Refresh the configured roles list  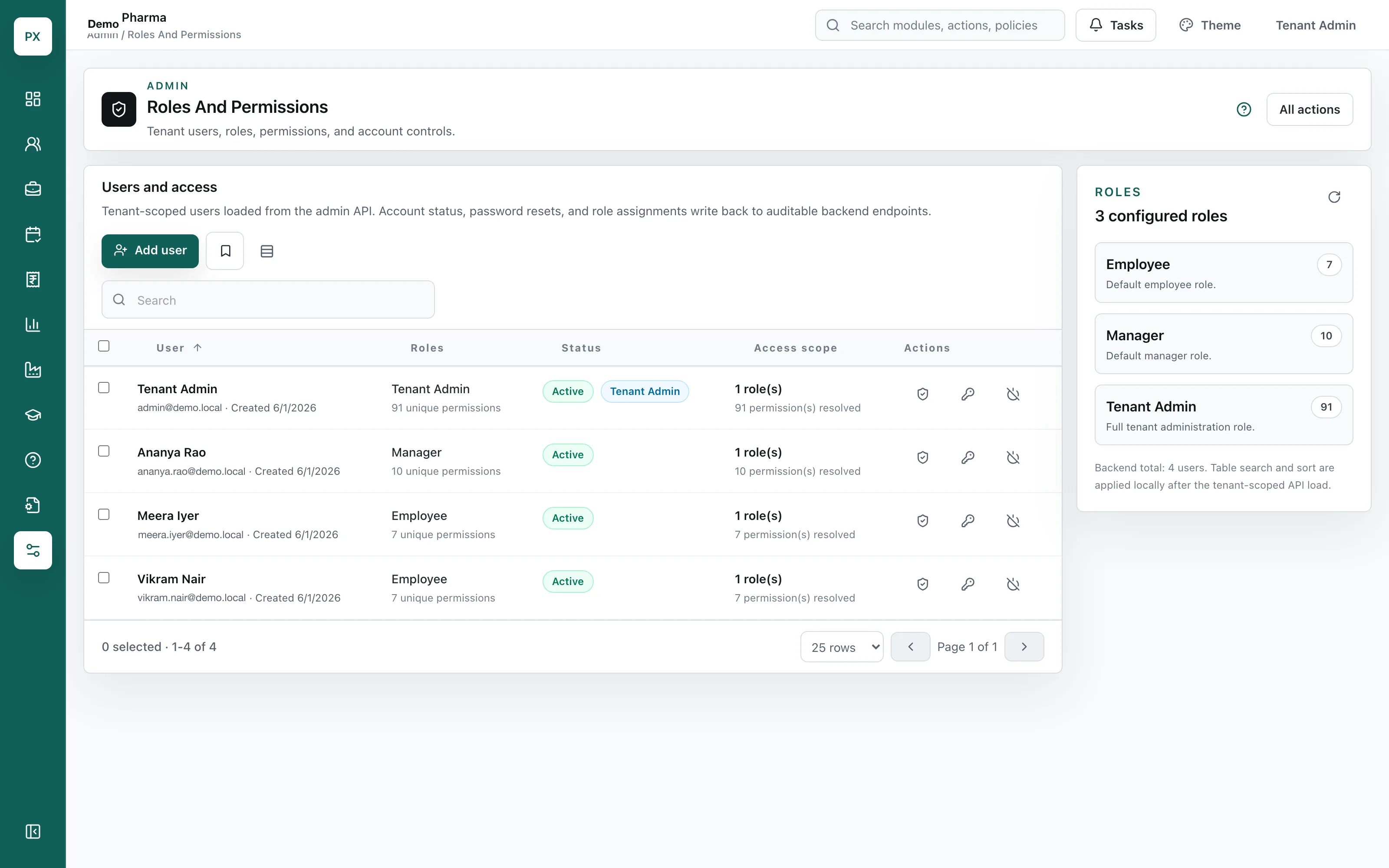1334,197
